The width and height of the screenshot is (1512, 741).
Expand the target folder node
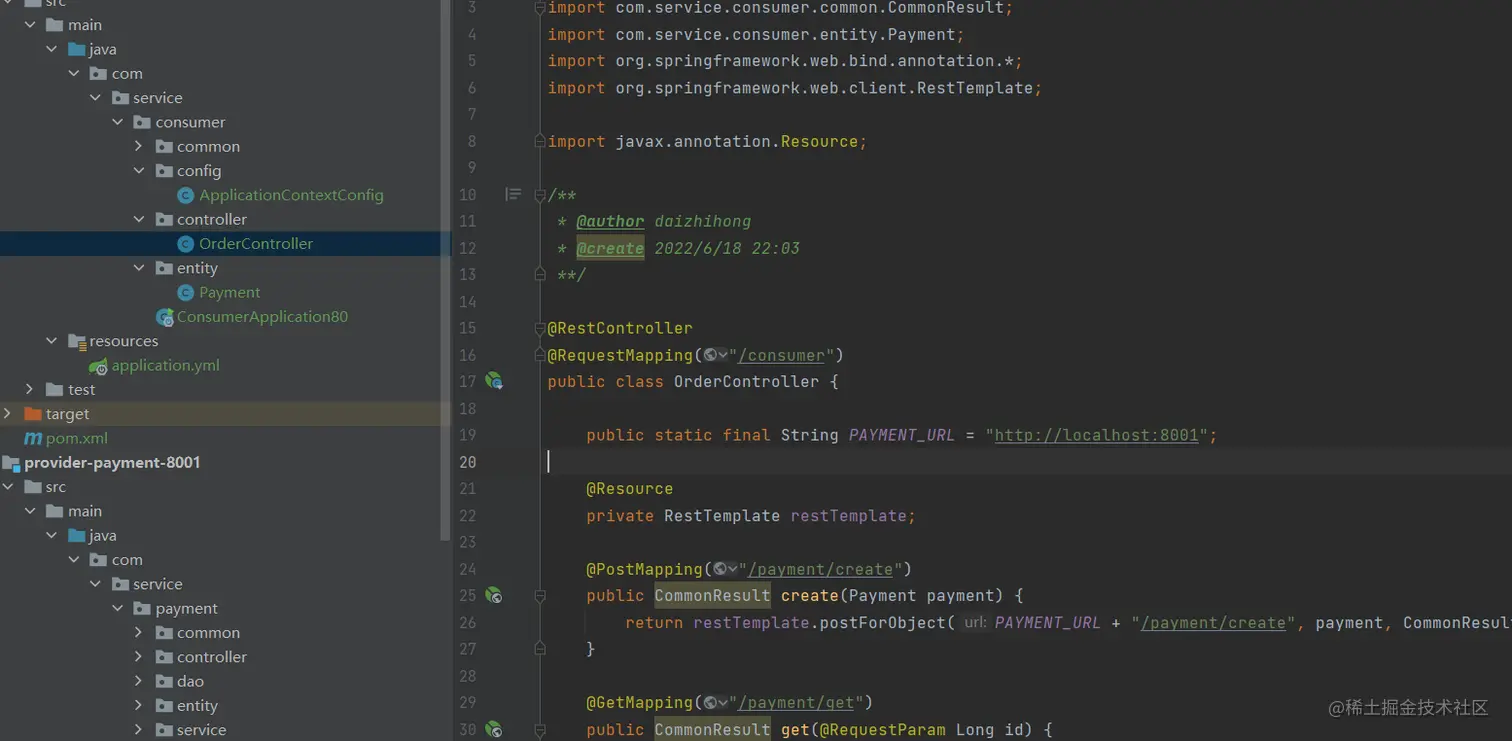8,414
